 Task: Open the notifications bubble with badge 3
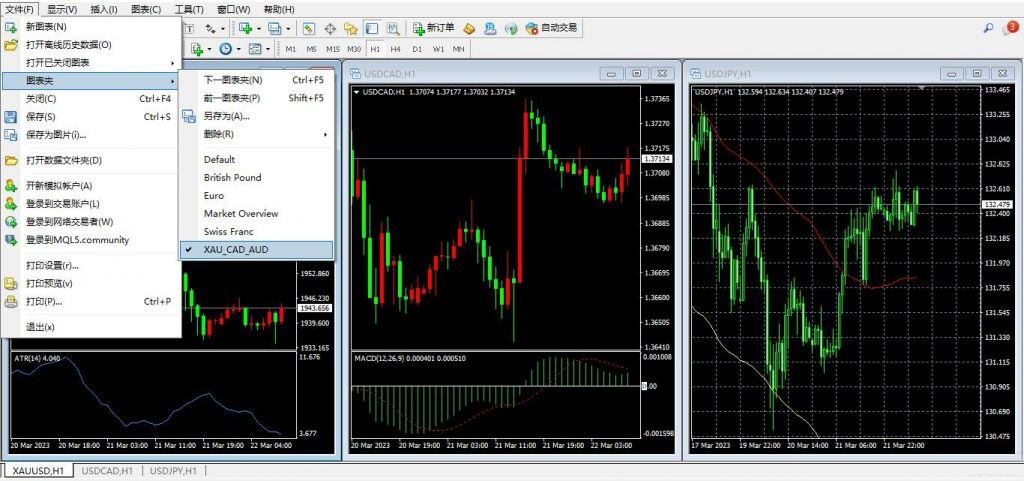coord(1009,27)
